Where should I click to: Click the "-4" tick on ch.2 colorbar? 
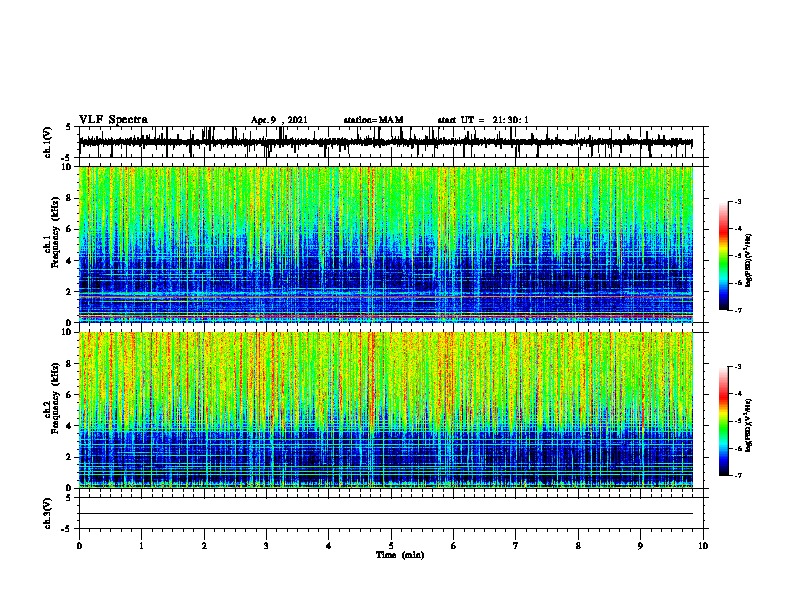738,394
